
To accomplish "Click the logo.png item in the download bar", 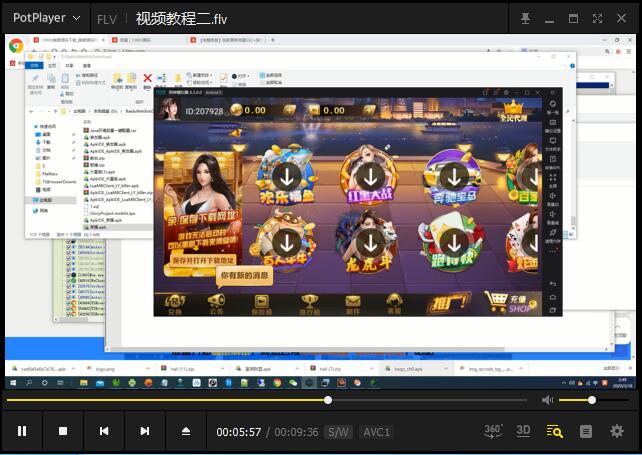I will point(105,369).
